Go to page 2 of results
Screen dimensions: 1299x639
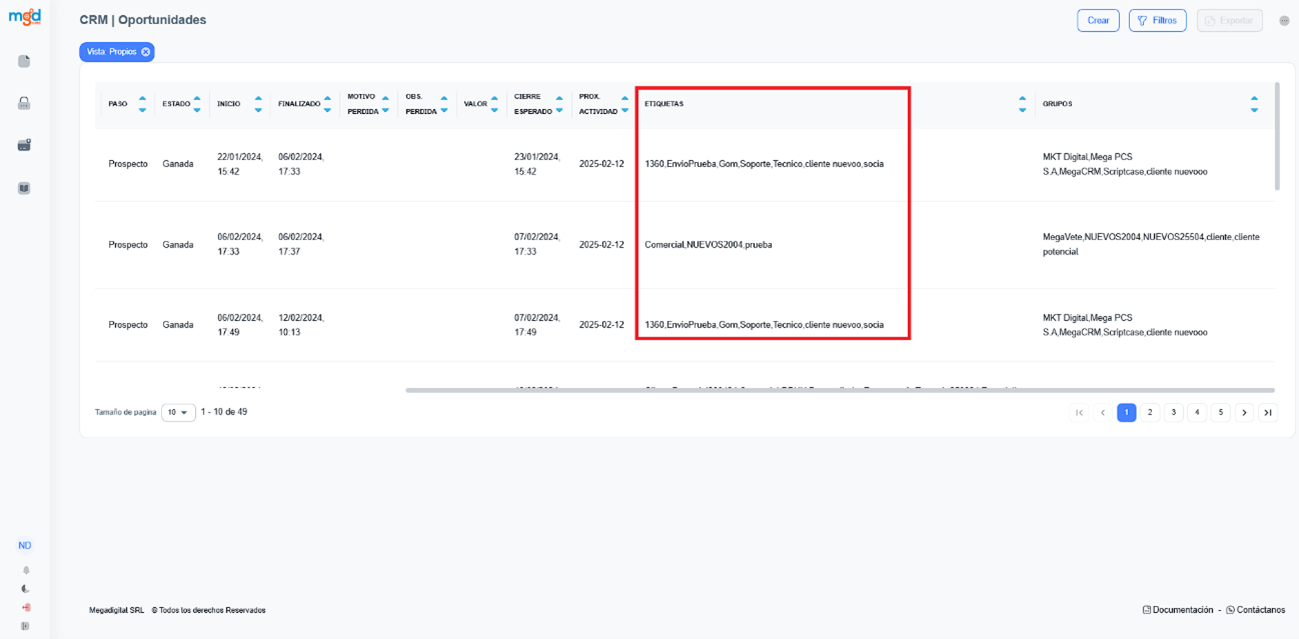coord(1150,412)
